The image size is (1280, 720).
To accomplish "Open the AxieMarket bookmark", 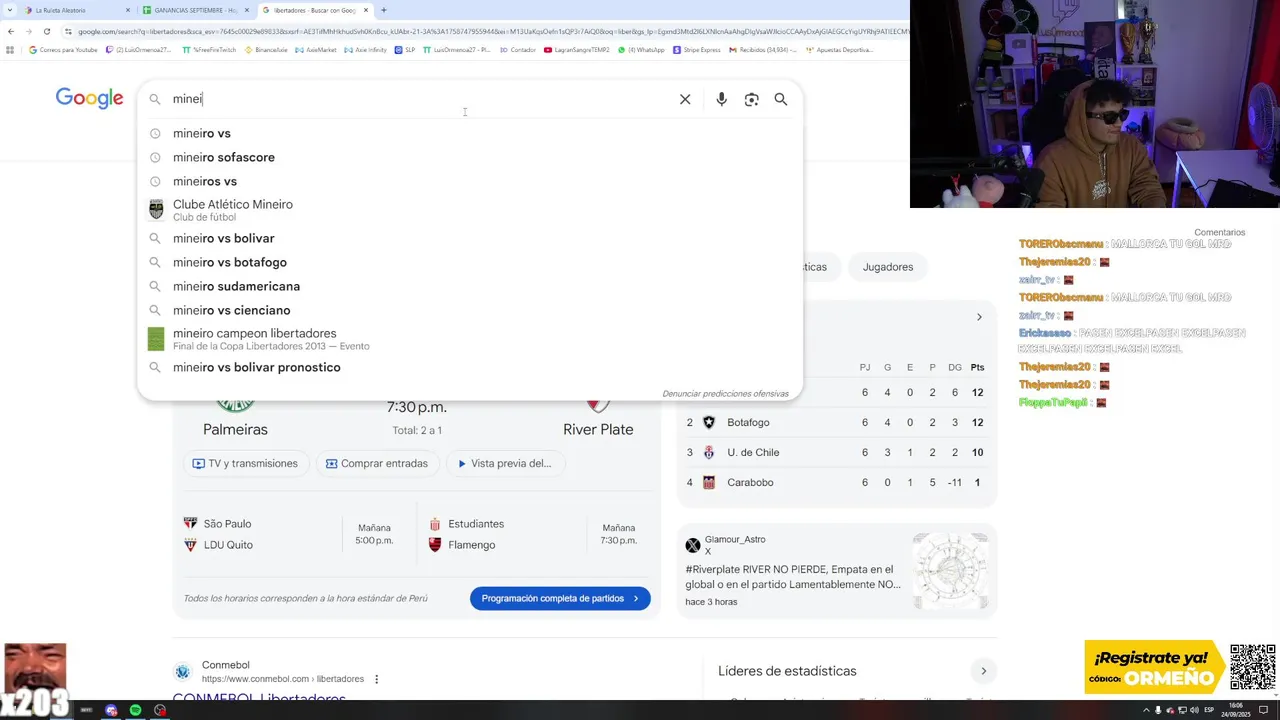I will pos(316,49).
